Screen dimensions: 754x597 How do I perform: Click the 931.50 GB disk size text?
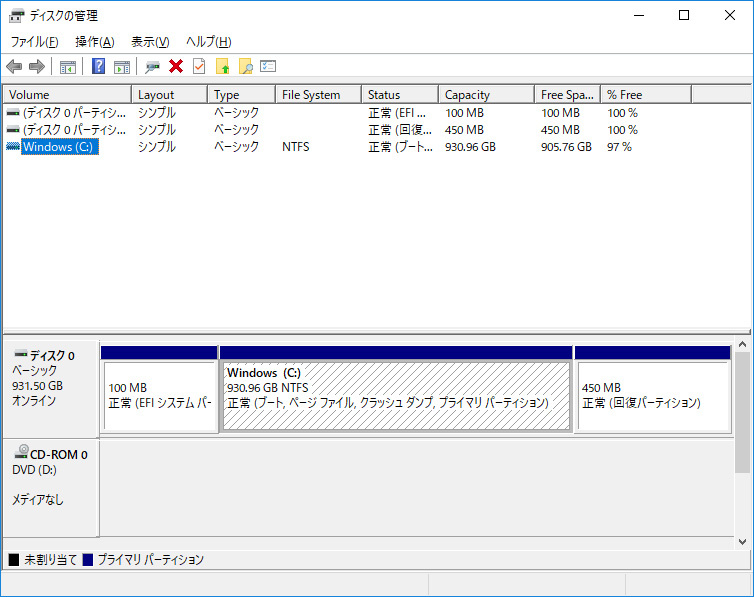pos(38,386)
